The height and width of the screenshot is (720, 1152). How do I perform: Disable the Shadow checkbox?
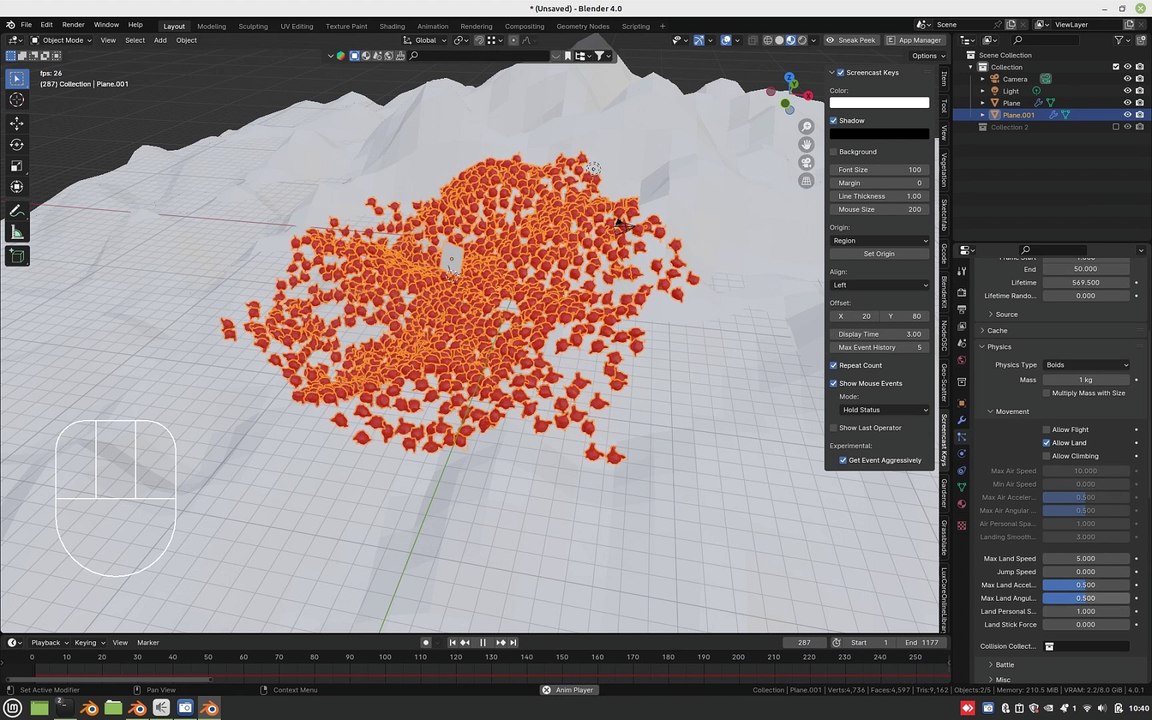pyautogui.click(x=834, y=120)
